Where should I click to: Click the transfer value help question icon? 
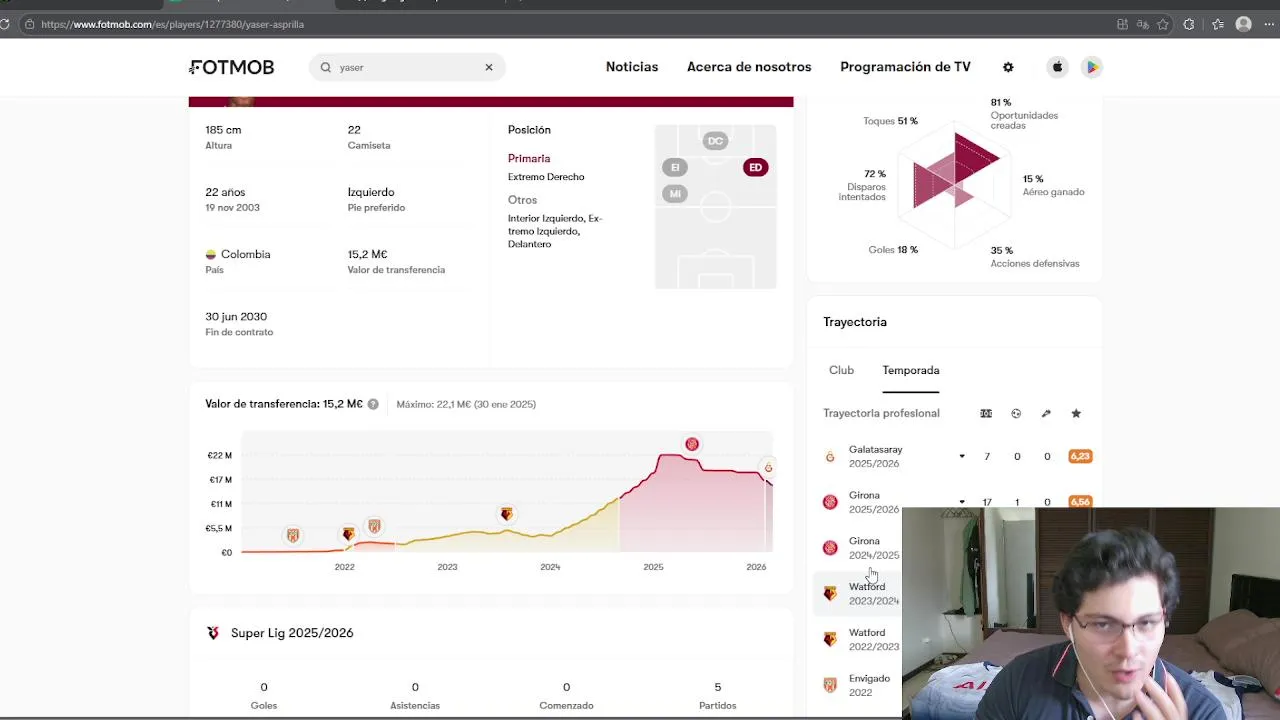click(x=373, y=404)
